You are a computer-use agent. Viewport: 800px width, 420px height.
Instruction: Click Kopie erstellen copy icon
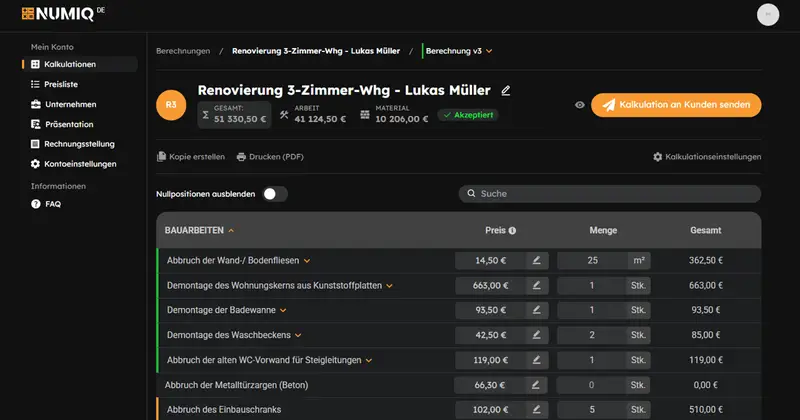click(x=161, y=157)
